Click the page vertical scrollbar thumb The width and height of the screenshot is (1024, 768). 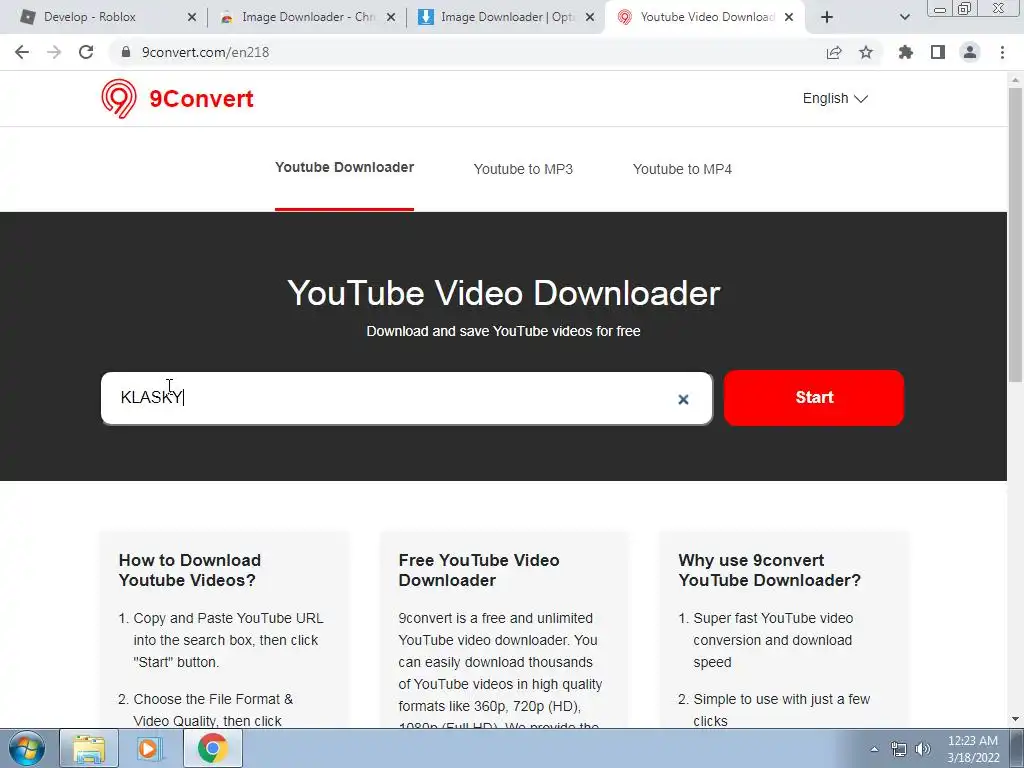point(1015,235)
